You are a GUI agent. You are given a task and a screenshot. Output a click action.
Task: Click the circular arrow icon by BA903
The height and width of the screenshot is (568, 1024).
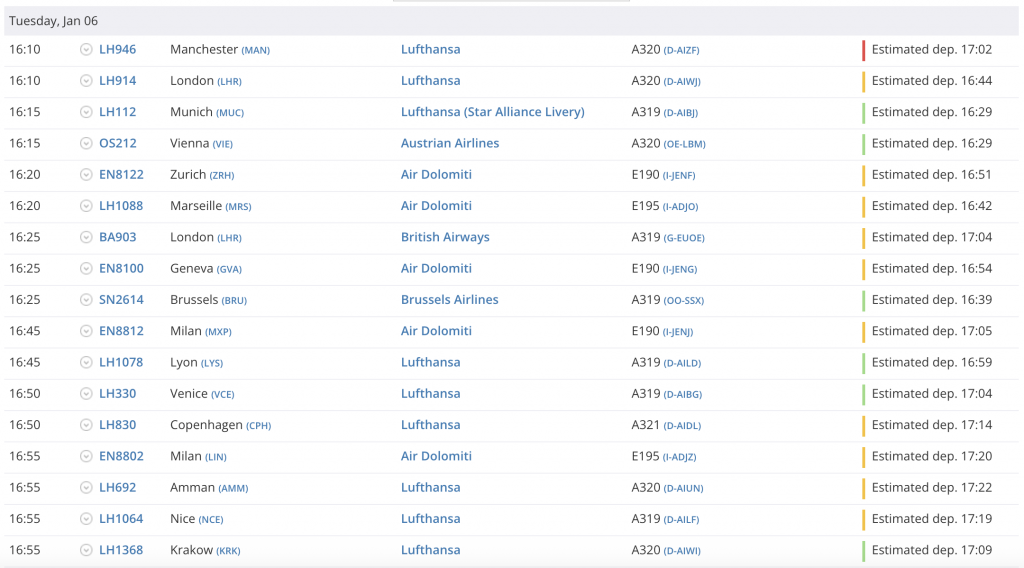tap(86, 238)
